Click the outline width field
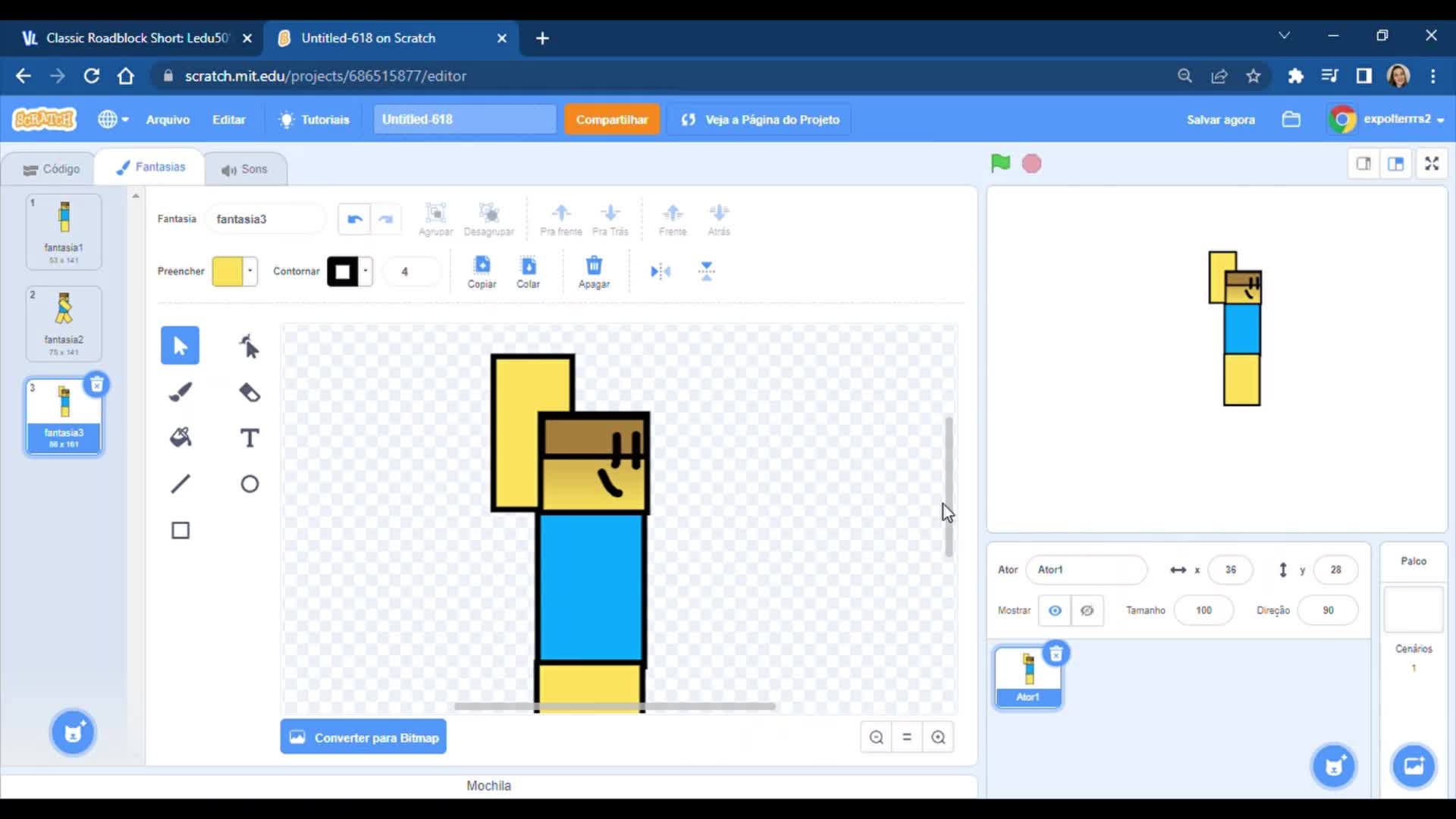The width and height of the screenshot is (1456, 819). pyautogui.click(x=411, y=271)
